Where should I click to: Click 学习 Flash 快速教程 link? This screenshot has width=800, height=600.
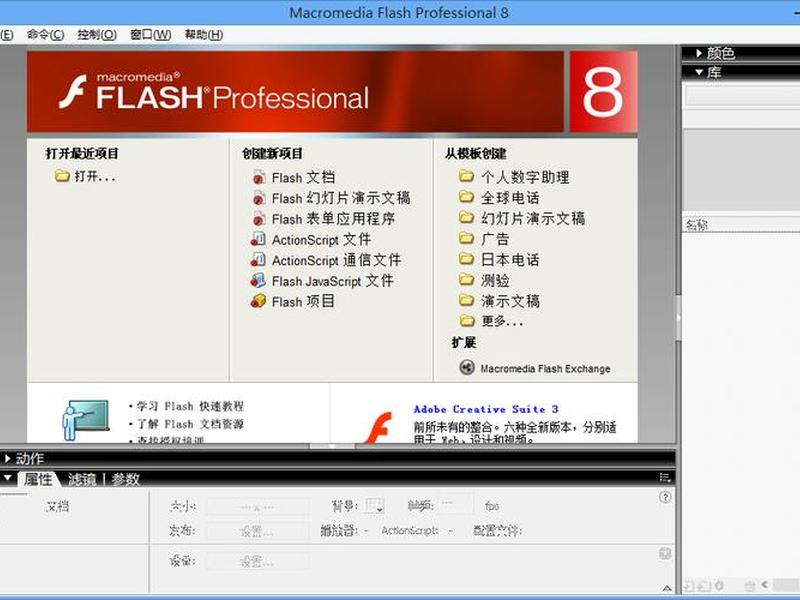pyautogui.click(x=190, y=406)
